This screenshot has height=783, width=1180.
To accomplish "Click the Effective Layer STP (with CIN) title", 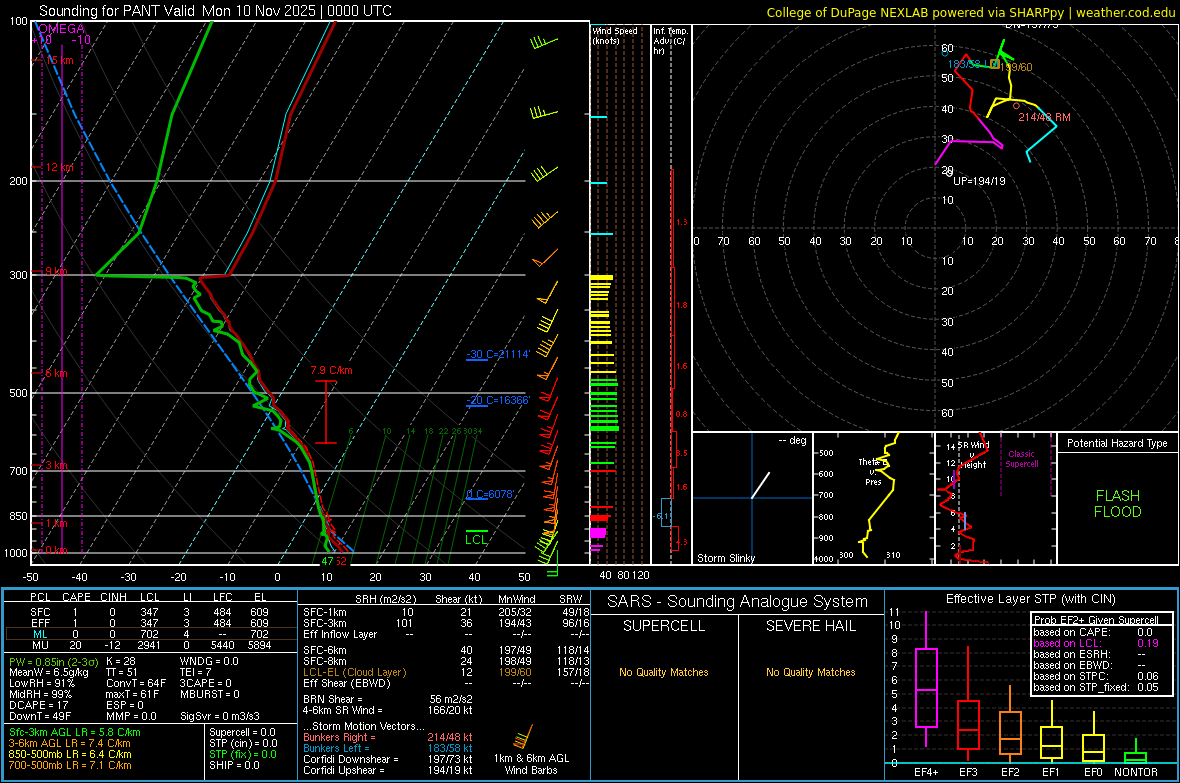I will tap(1030, 599).
